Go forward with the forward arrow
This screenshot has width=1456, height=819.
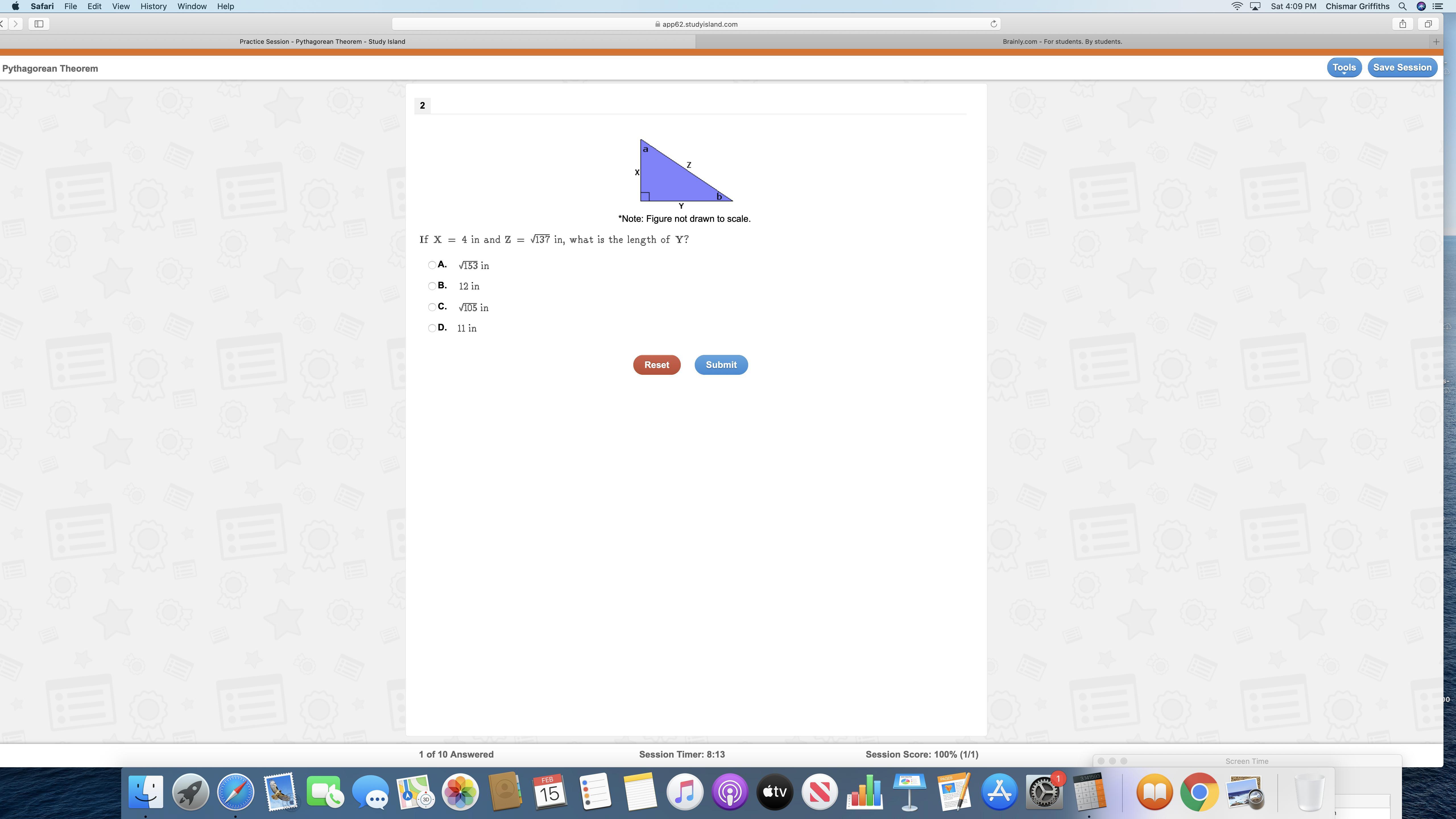pos(16,24)
